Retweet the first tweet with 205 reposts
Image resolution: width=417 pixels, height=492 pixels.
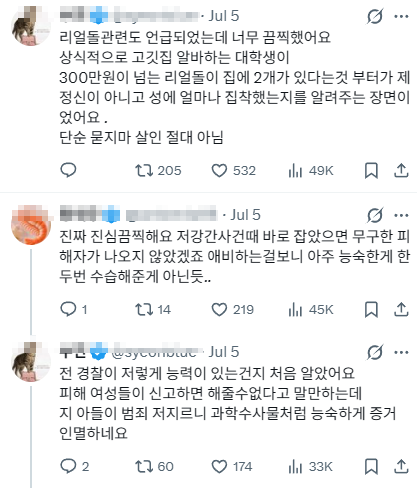click(158, 171)
